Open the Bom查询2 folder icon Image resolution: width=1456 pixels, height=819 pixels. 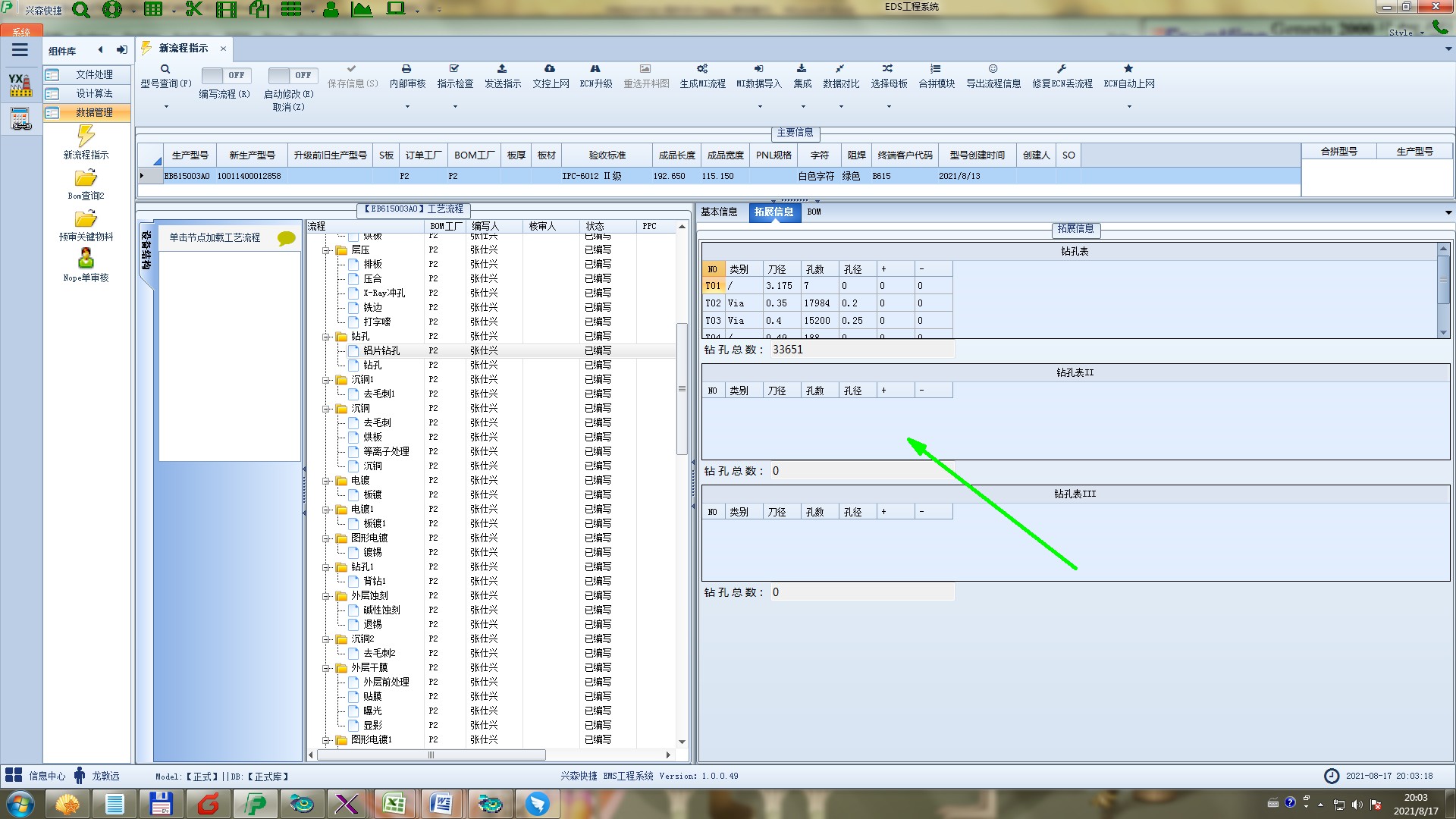click(86, 178)
